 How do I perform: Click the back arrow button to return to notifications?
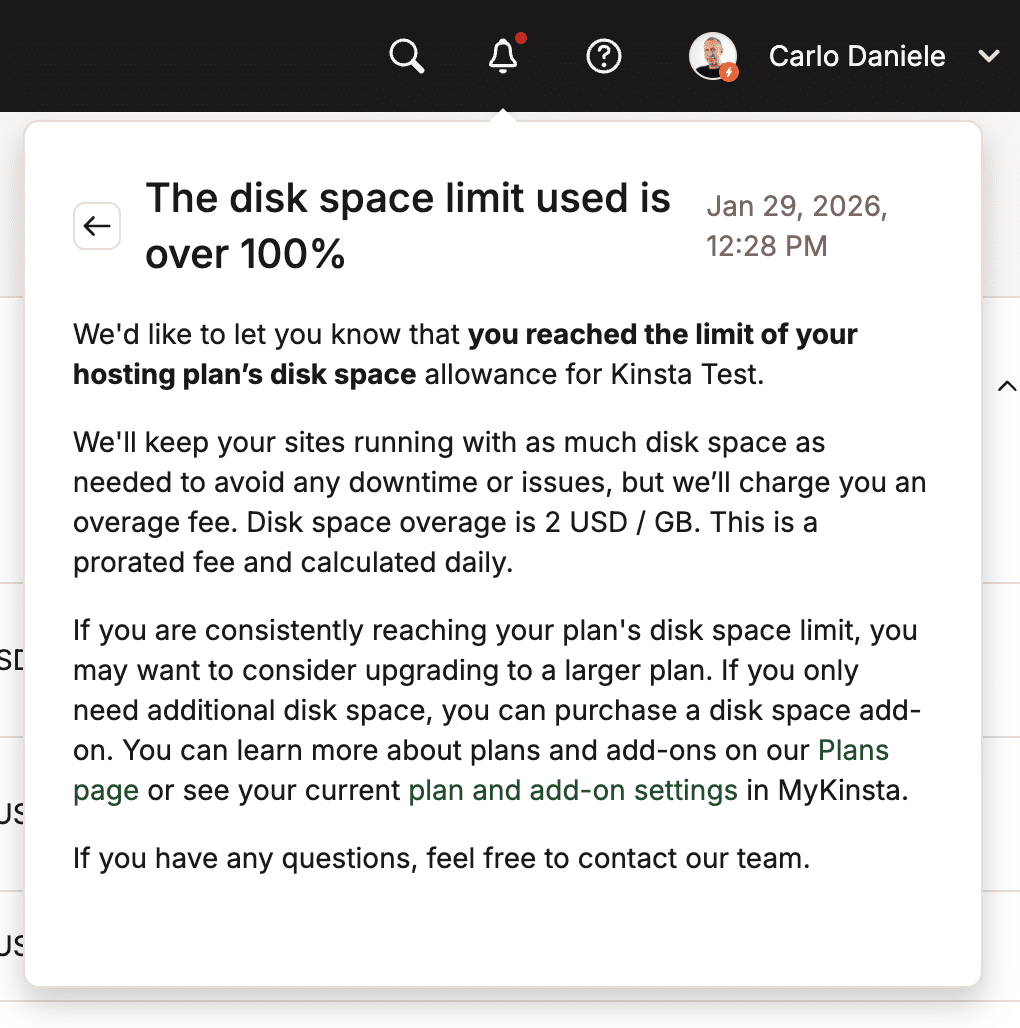[96, 226]
